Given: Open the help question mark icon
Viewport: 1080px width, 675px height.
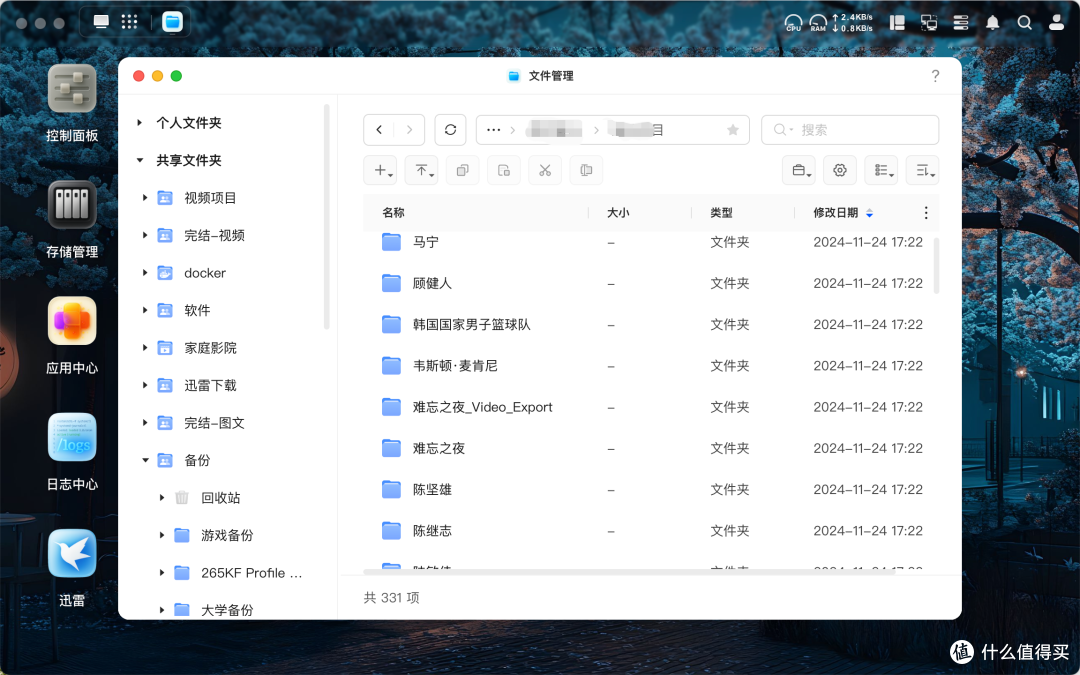Looking at the screenshot, I should coord(935,76).
